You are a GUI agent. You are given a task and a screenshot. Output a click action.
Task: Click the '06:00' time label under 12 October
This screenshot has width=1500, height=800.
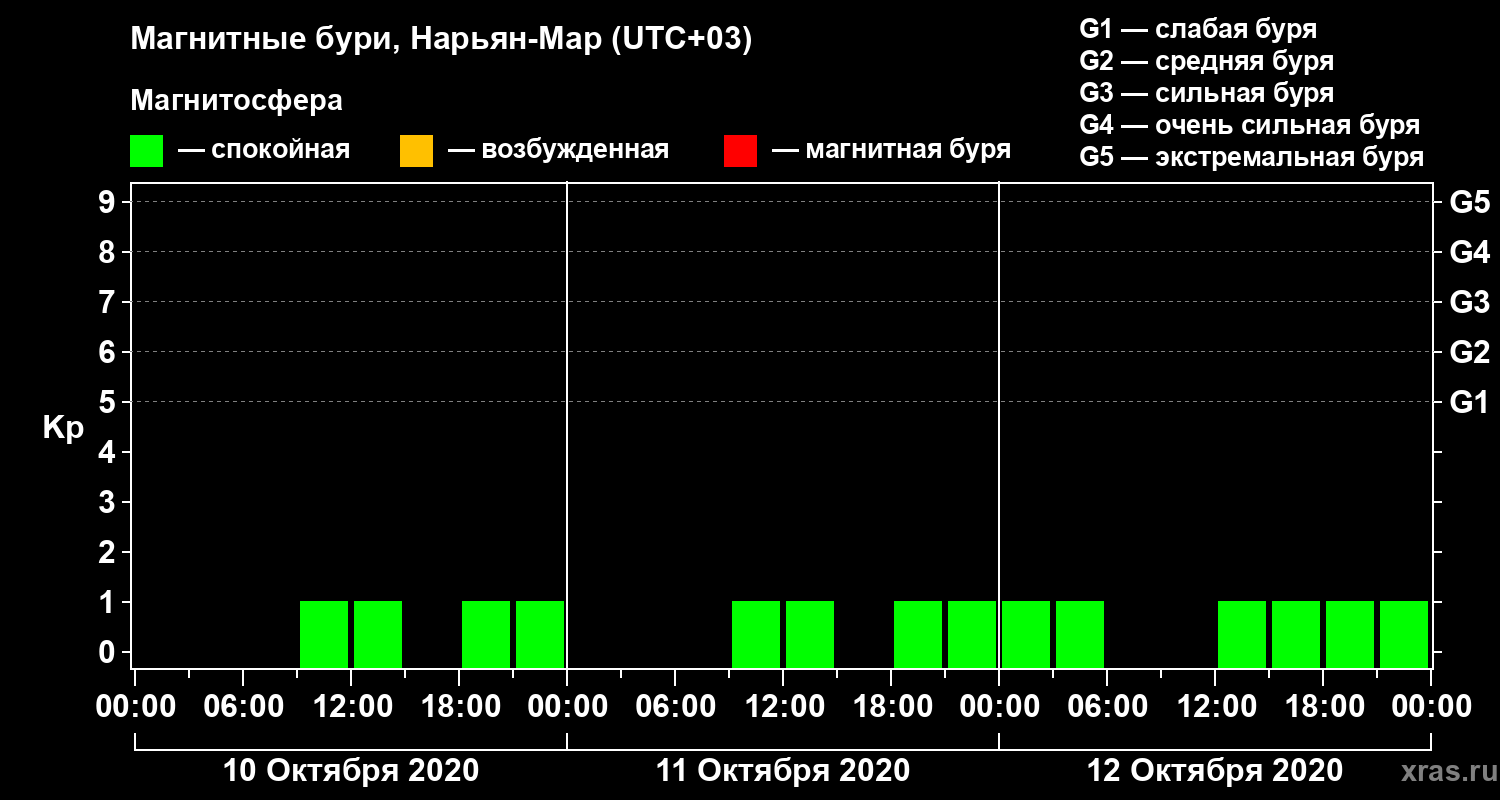pyautogui.click(x=1107, y=707)
